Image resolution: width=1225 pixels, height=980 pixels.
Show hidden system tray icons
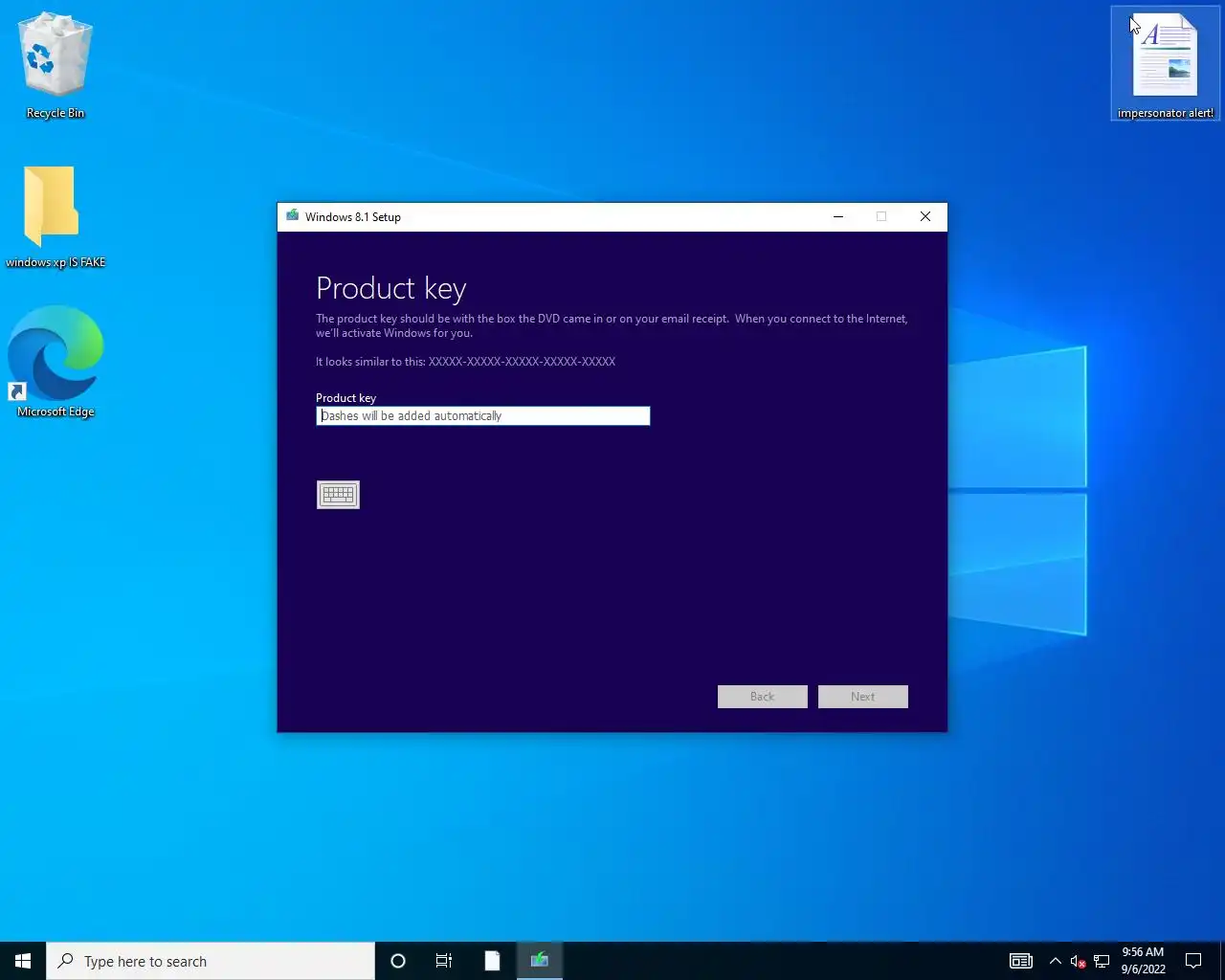point(1055,961)
